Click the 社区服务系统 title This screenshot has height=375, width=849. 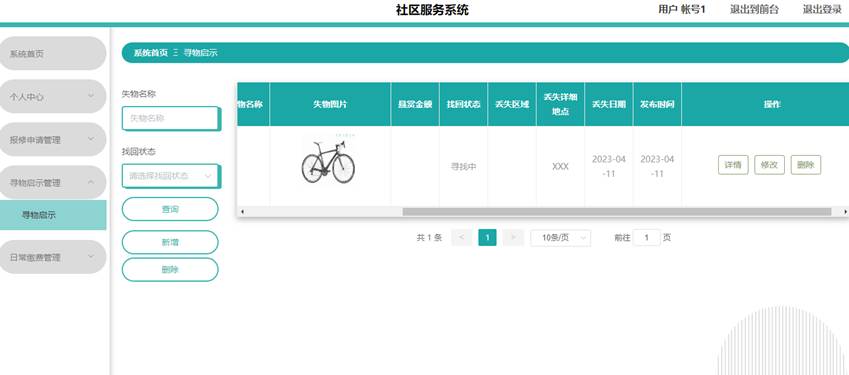click(432, 10)
